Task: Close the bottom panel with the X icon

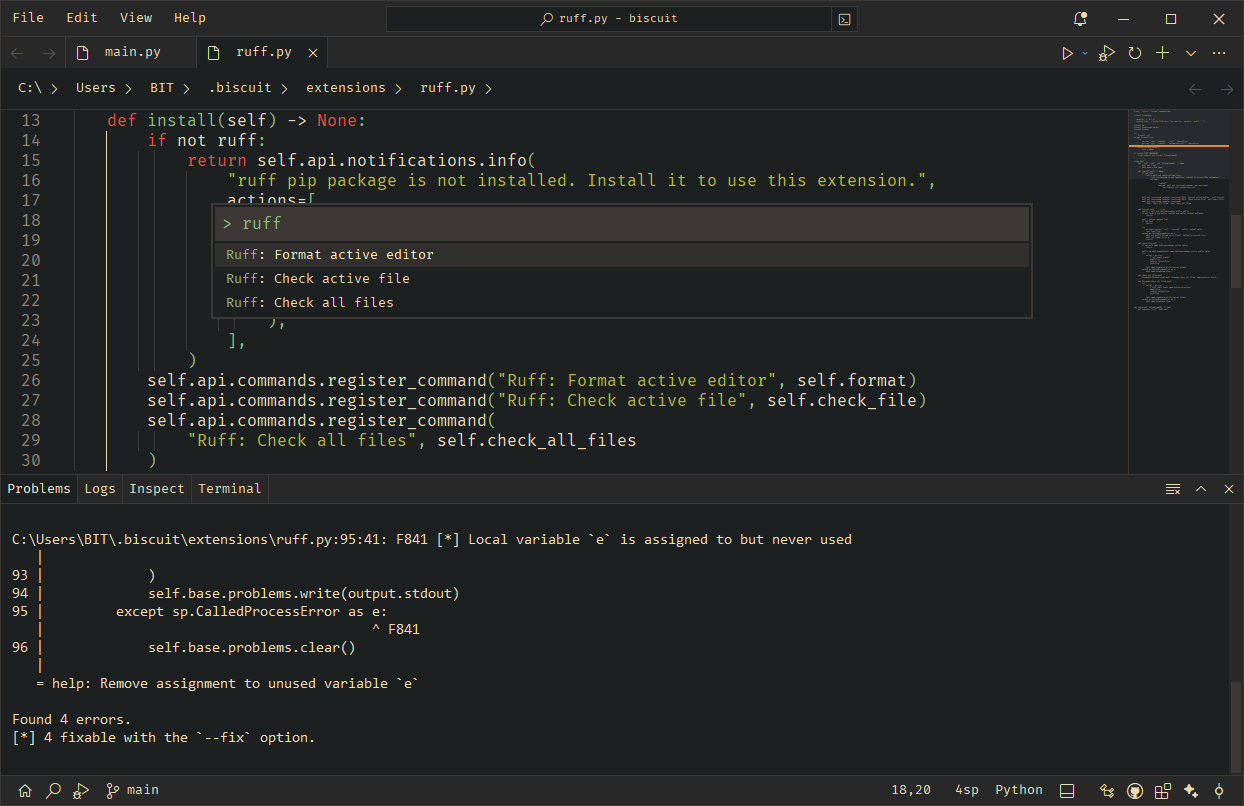Action: coord(1229,489)
